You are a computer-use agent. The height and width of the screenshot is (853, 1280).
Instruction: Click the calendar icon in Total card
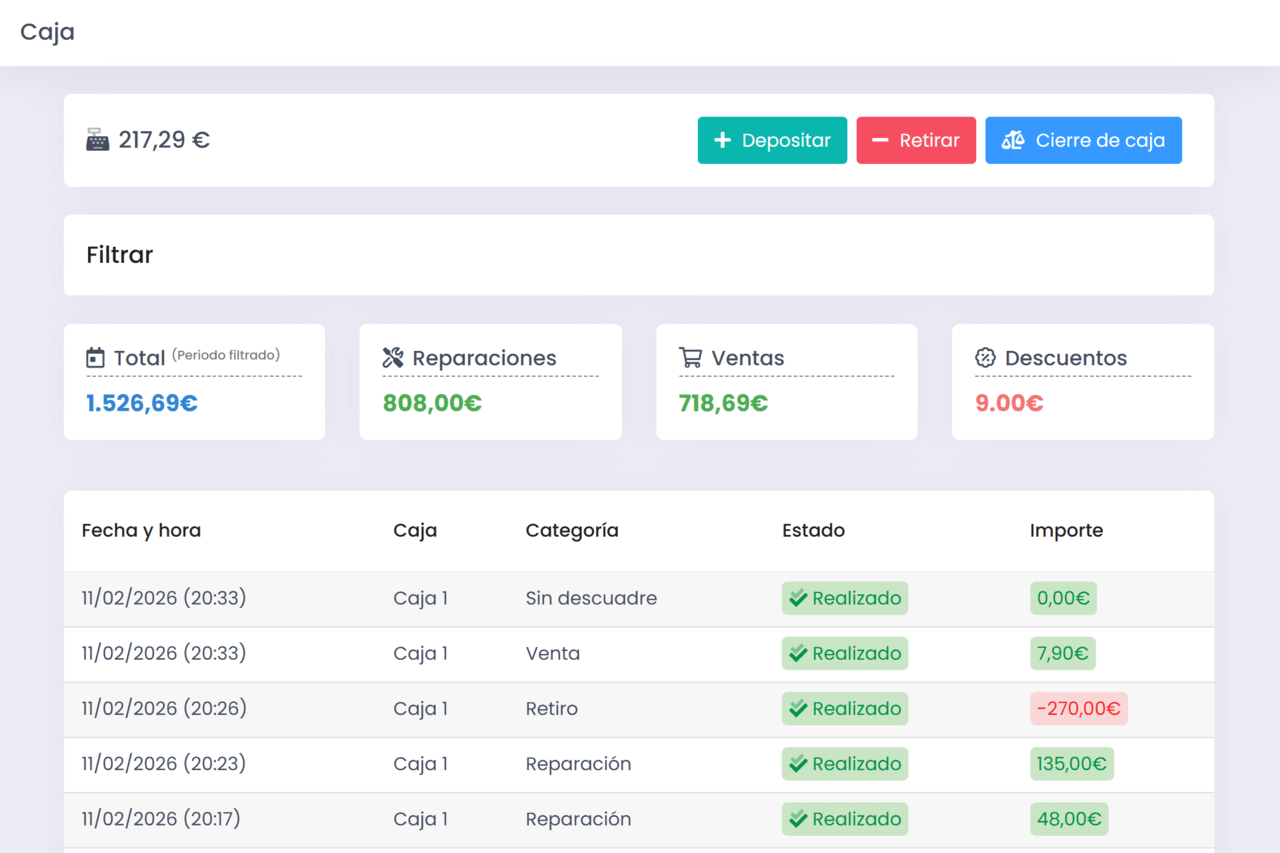pos(95,358)
